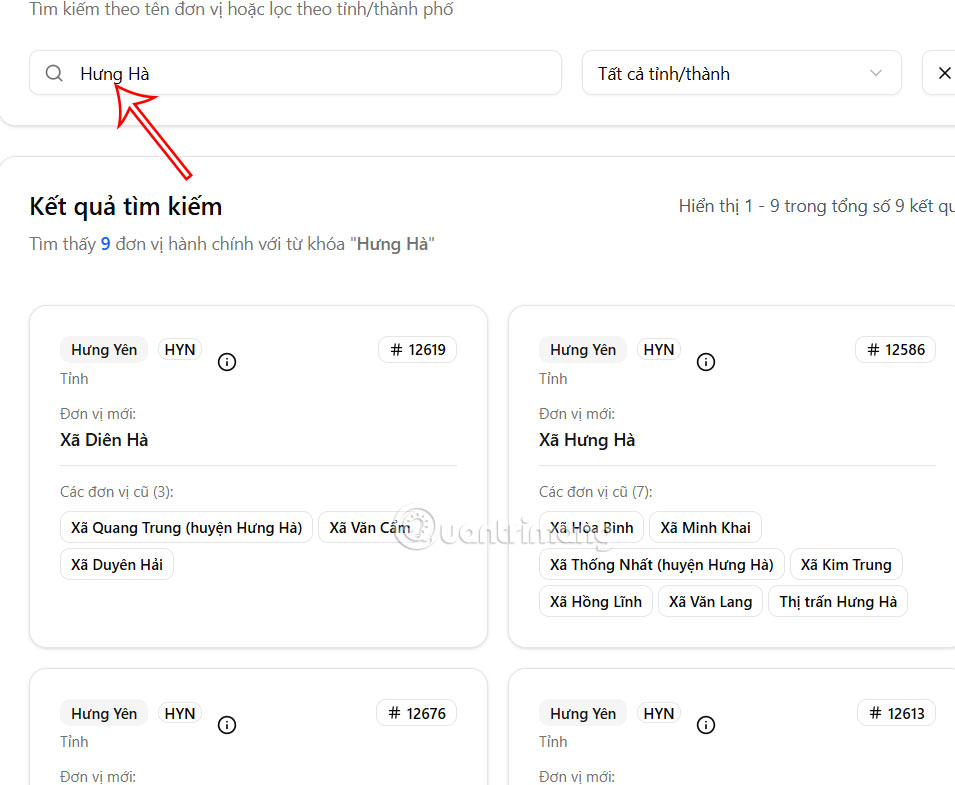The image size is (955, 785).
Task: Click the Xã Kim Trung old unit tag
Action: click(x=846, y=564)
